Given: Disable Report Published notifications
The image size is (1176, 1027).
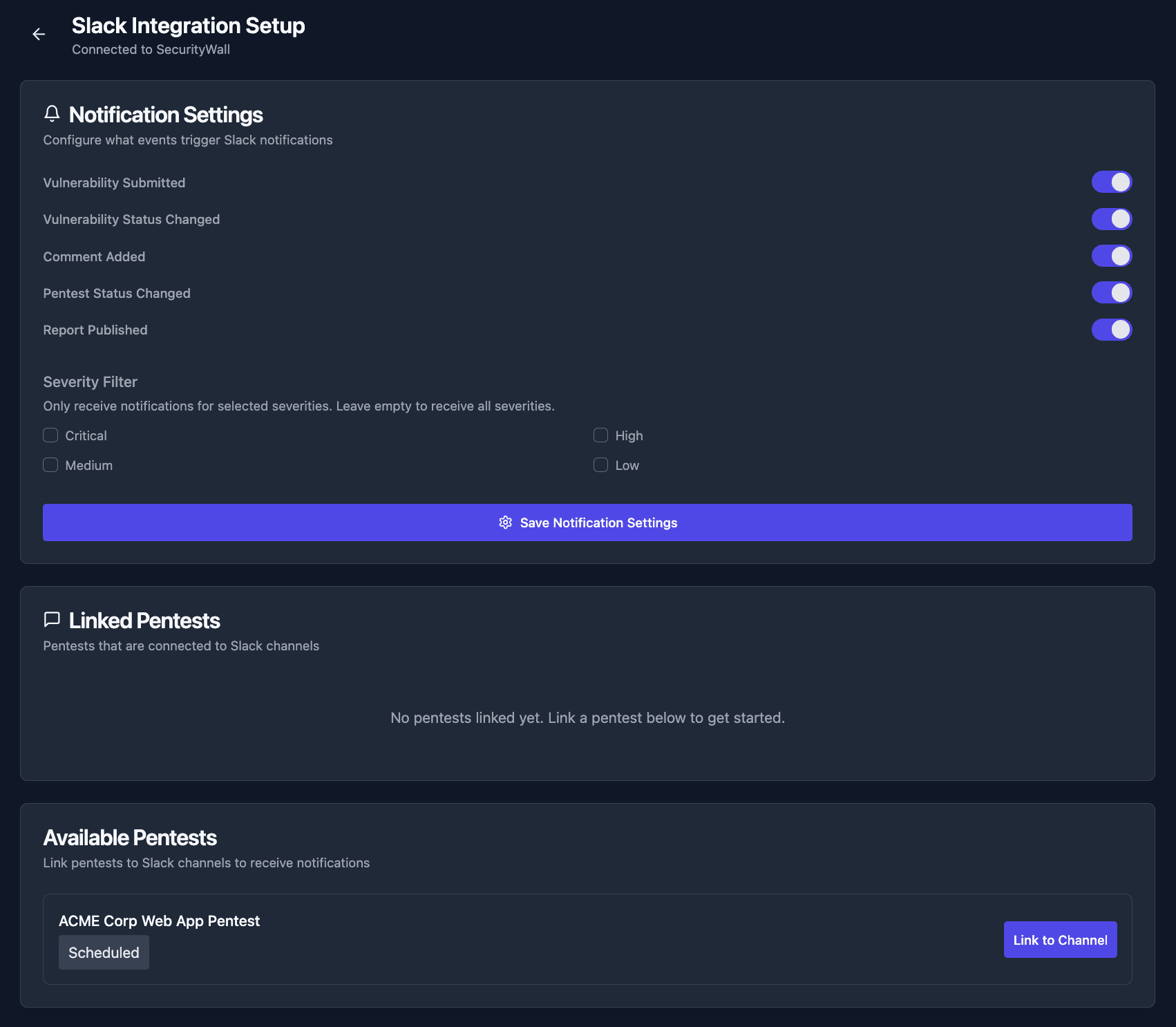Looking at the screenshot, I should (x=1111, y=330).
